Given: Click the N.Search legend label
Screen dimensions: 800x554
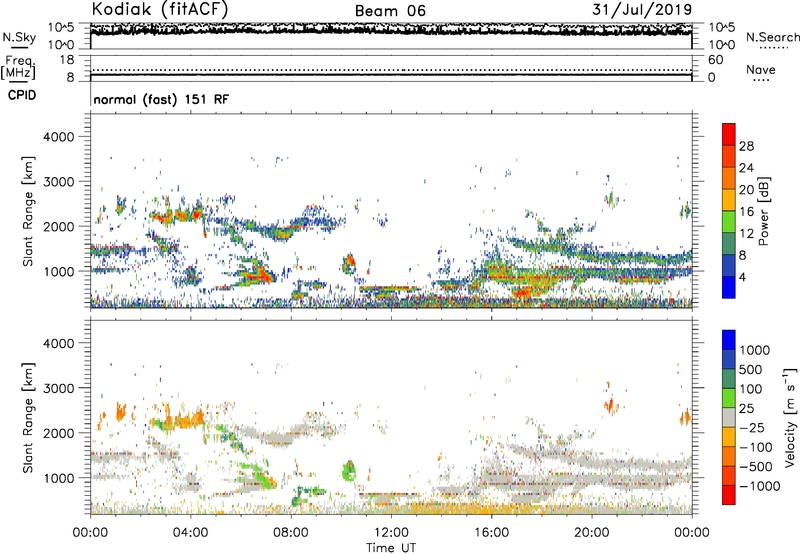Looking at the screenshot, I should coord(773,37).
